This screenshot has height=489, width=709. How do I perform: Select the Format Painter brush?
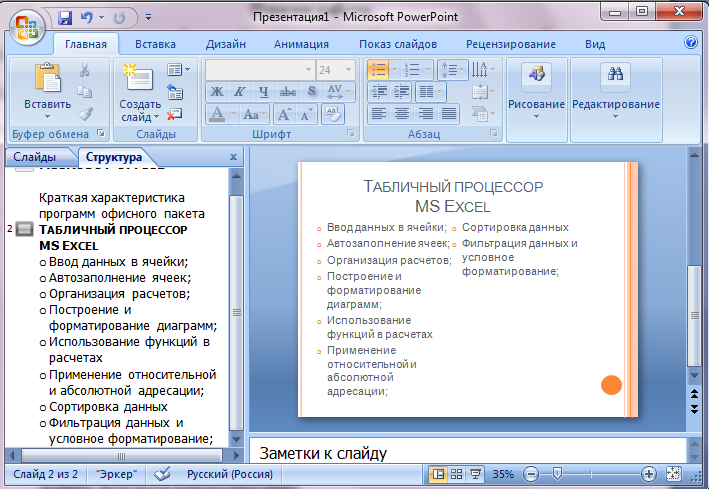(85, 113)
